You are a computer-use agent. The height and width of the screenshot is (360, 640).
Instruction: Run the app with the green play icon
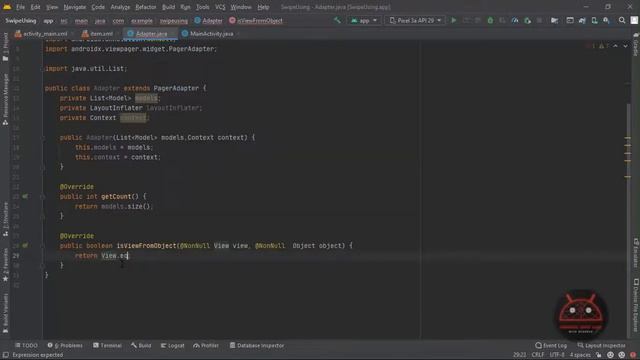click(x=453, y=20)
